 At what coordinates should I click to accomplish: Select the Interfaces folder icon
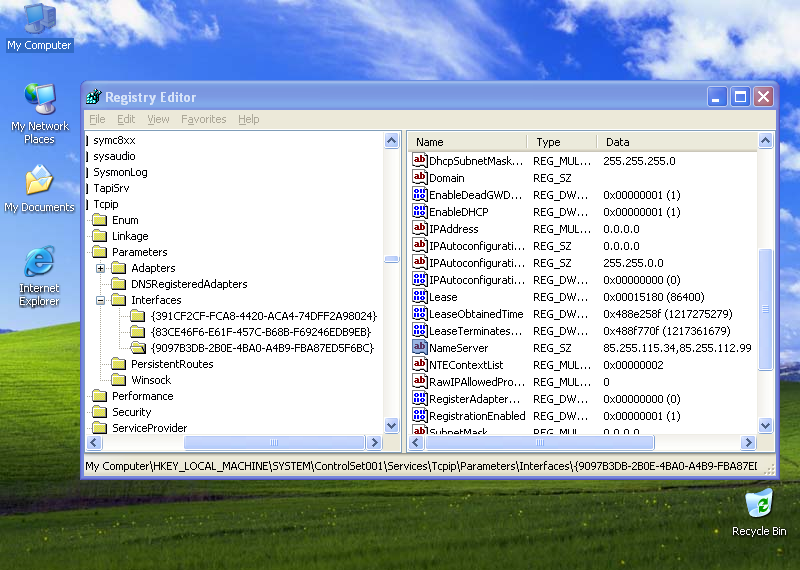click(x=118, y=300)
